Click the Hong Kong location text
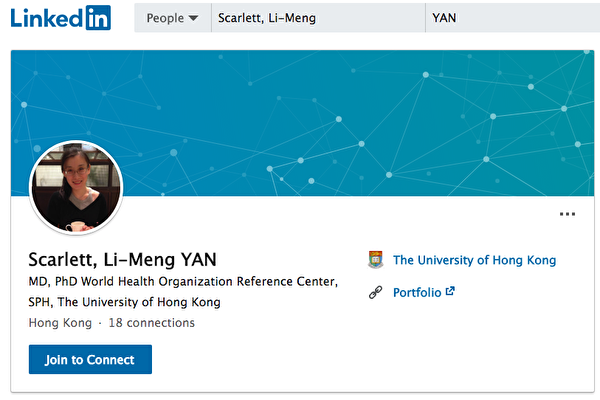Image resolution: width=600 pixels, height=400 pixels. tap(59, 323)
